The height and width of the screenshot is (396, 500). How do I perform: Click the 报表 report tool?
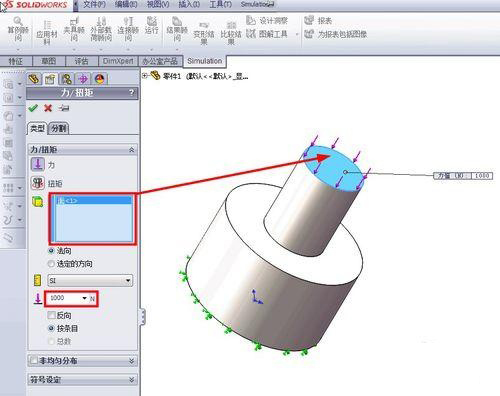click(318, 21)
